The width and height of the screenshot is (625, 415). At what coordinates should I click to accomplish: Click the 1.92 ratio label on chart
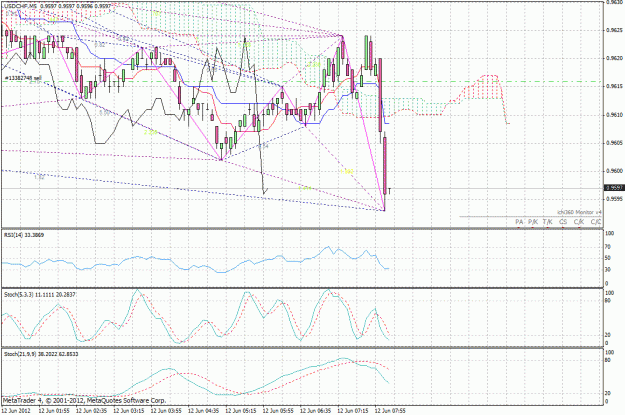pos(39,177)
